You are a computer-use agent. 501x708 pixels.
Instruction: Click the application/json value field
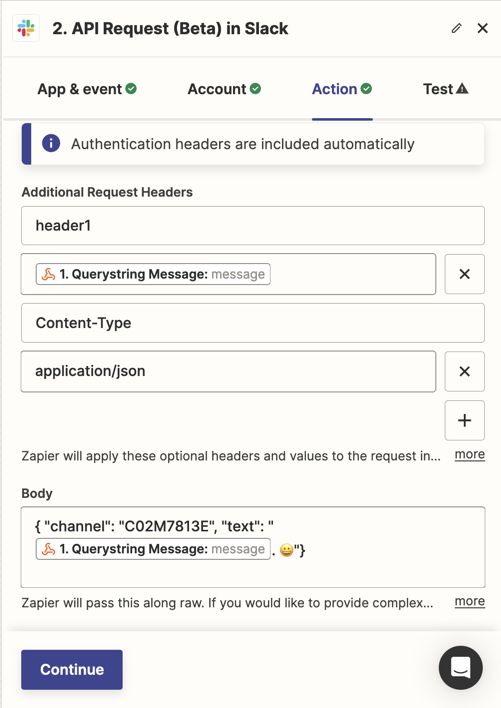click(x=228, y=371)
